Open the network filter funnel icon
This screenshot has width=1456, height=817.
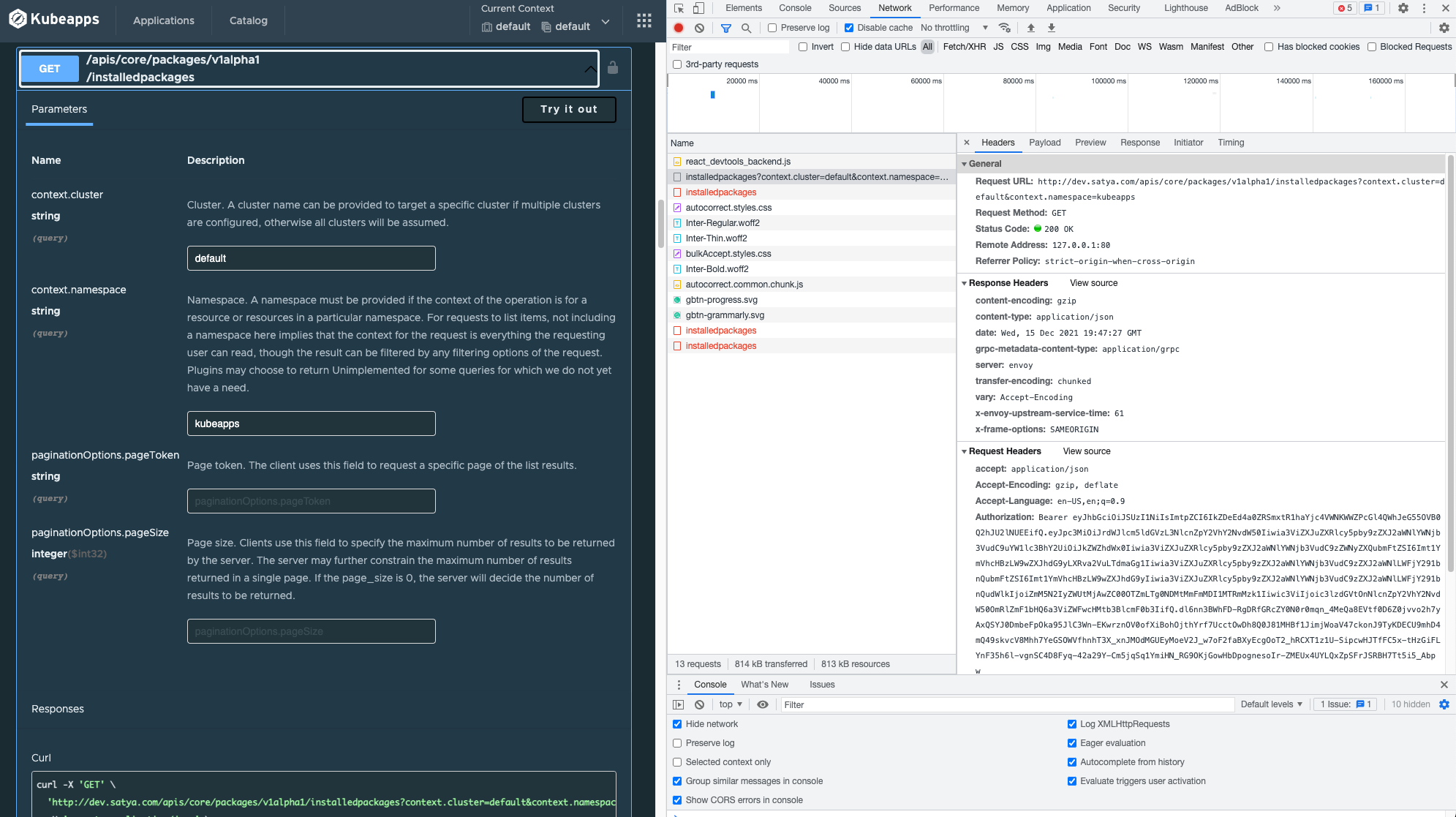(725, 27)
